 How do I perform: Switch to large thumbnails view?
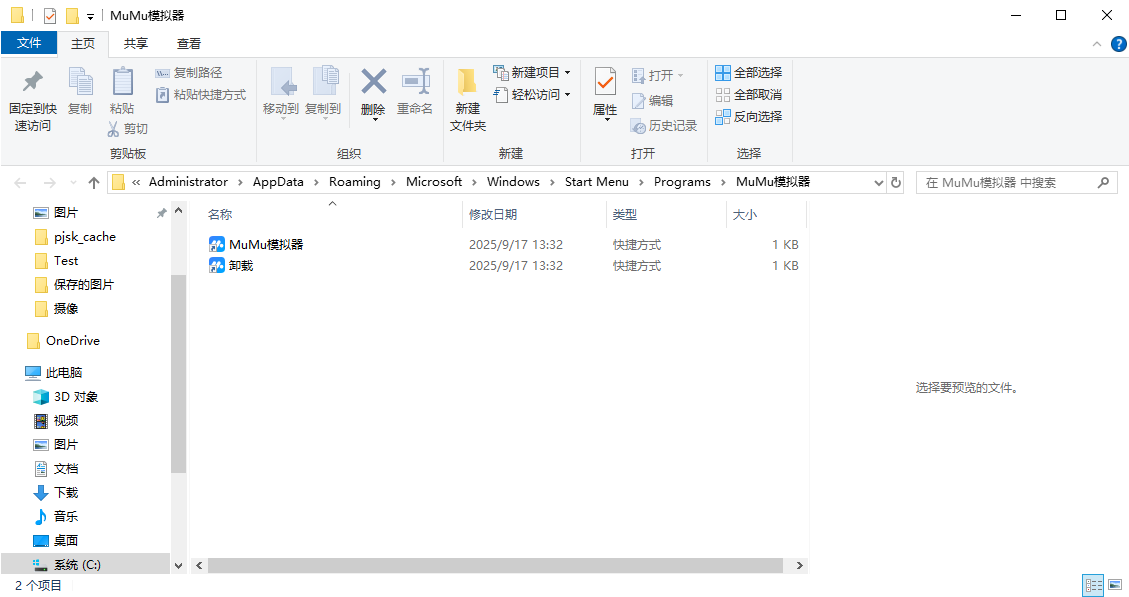[1113, 585]
